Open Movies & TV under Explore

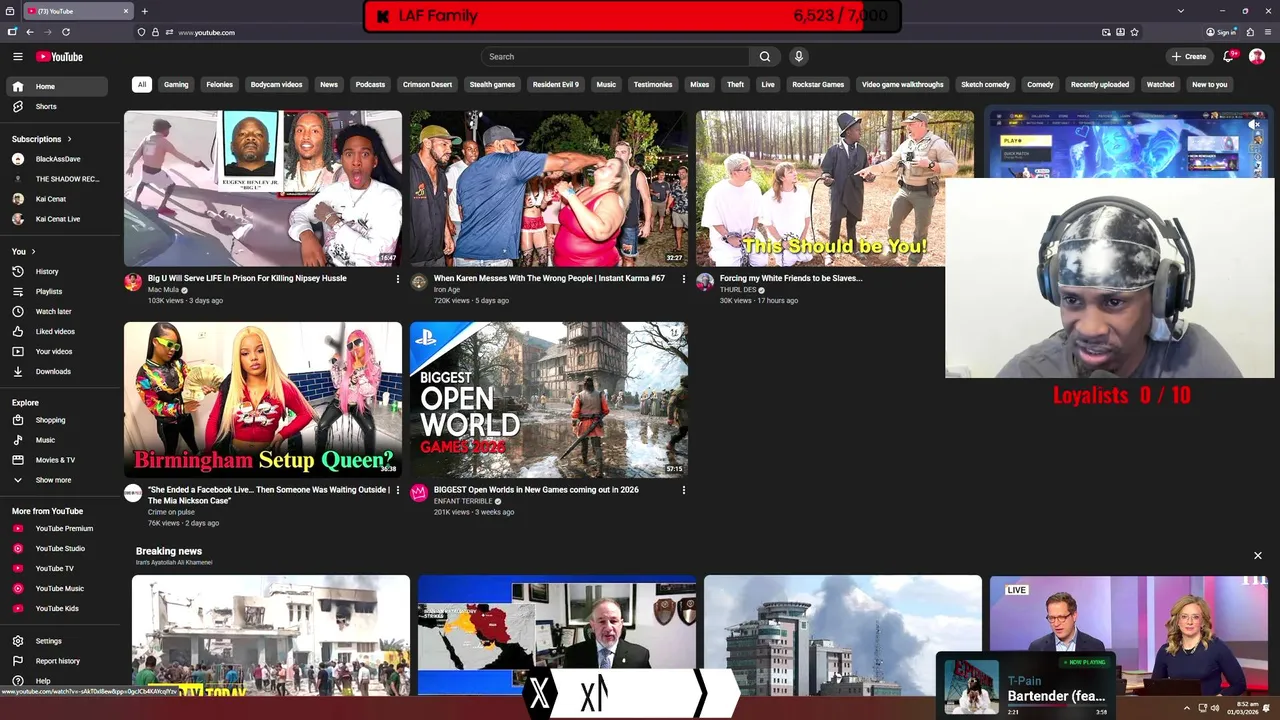point(56,460)
